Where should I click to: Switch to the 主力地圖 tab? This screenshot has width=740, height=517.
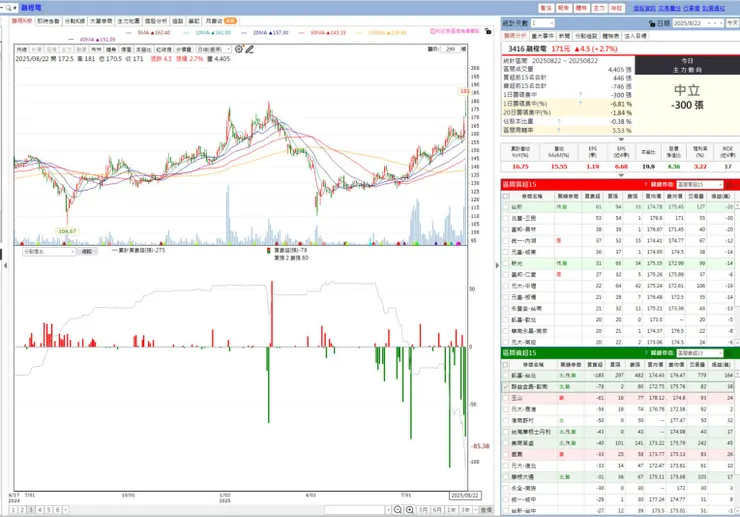coord(128,21)
